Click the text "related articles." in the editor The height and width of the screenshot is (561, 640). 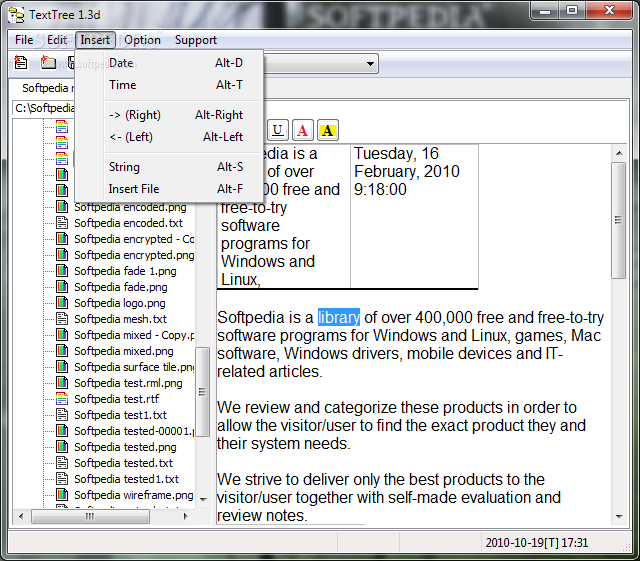(x=270, y=371)
